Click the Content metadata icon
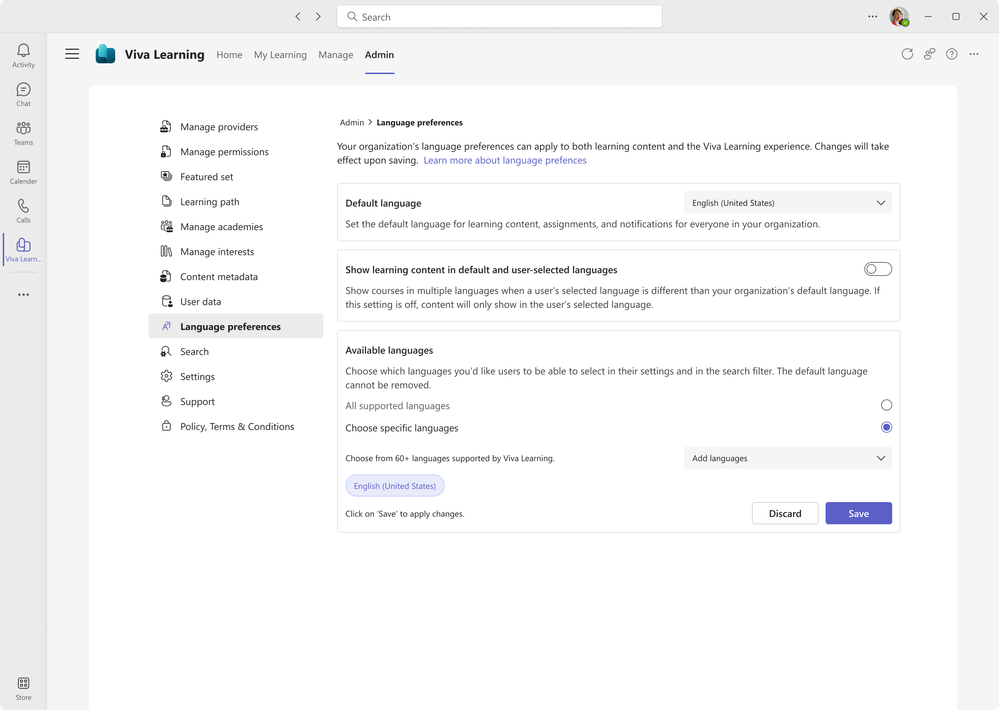This screenshot has width=999, height=710. [x=166, y=276]
